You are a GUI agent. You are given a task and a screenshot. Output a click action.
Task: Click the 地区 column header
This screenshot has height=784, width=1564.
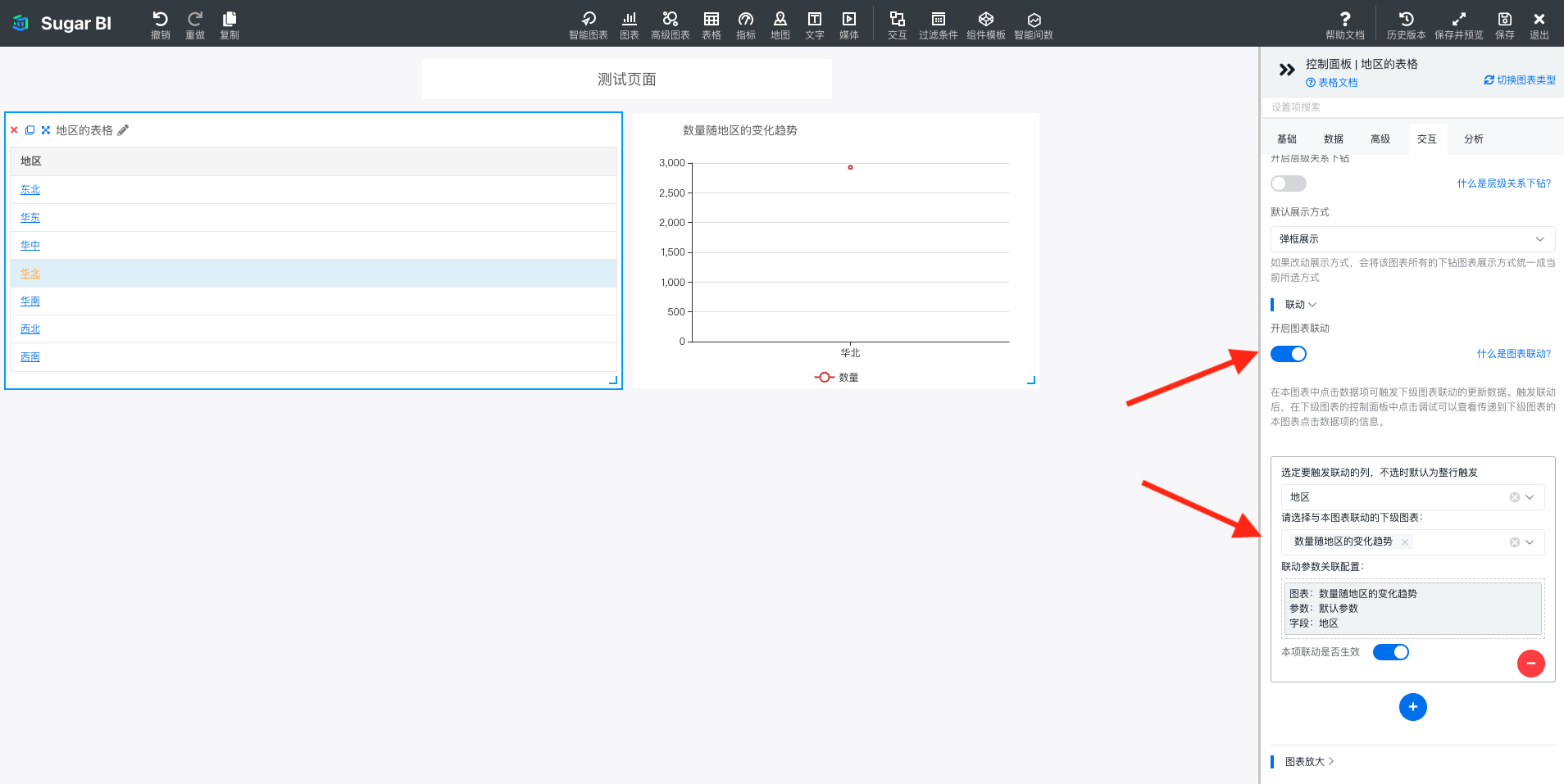pos(313,161)
